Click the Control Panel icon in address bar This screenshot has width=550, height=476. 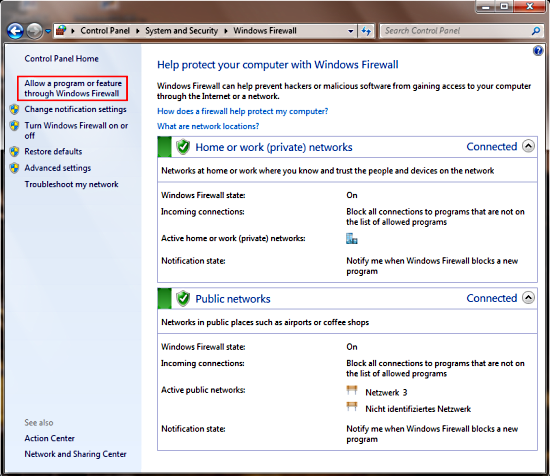tap(61, 31)
